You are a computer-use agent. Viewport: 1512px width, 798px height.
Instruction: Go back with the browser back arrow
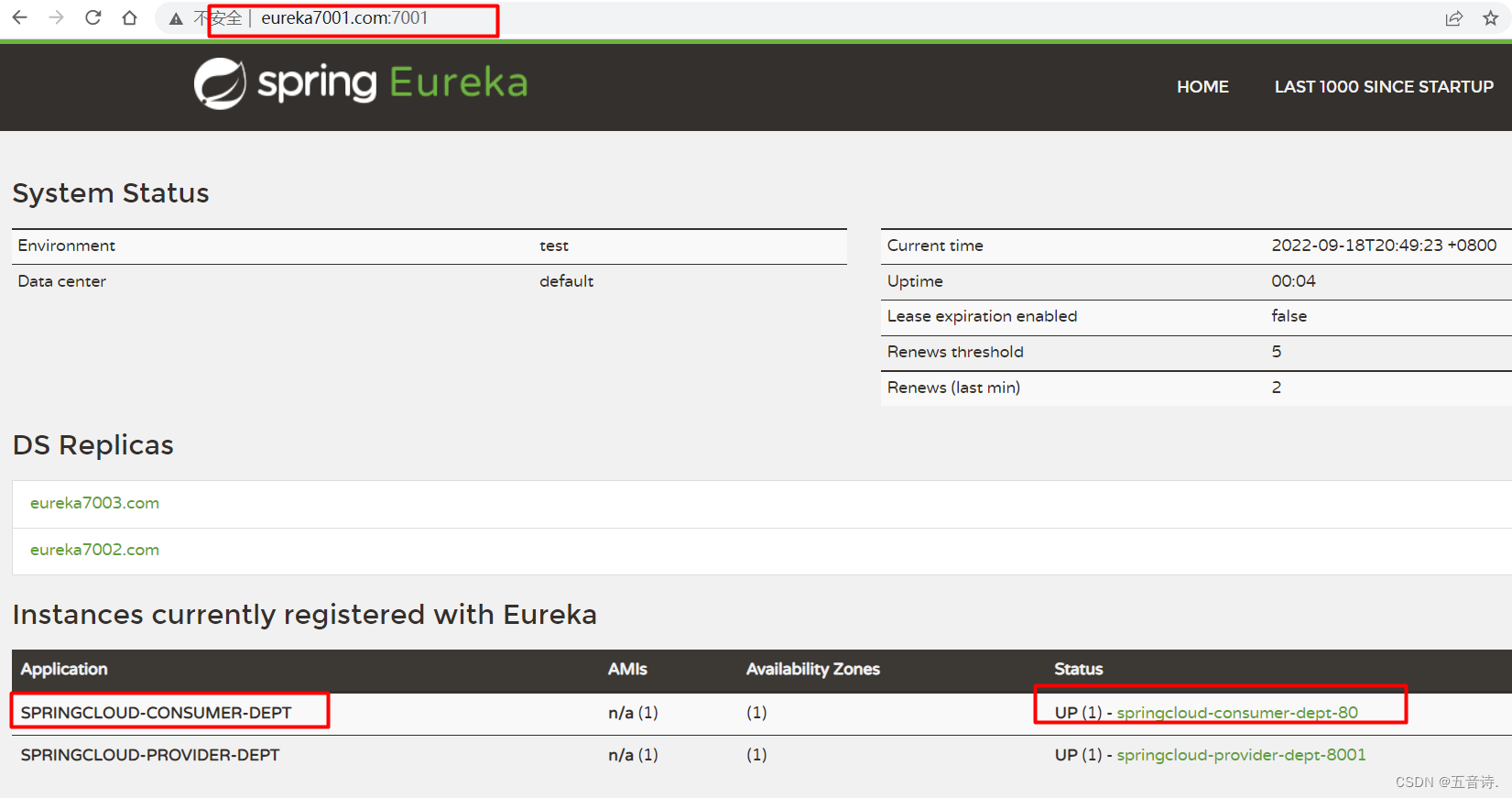point(19,17)
